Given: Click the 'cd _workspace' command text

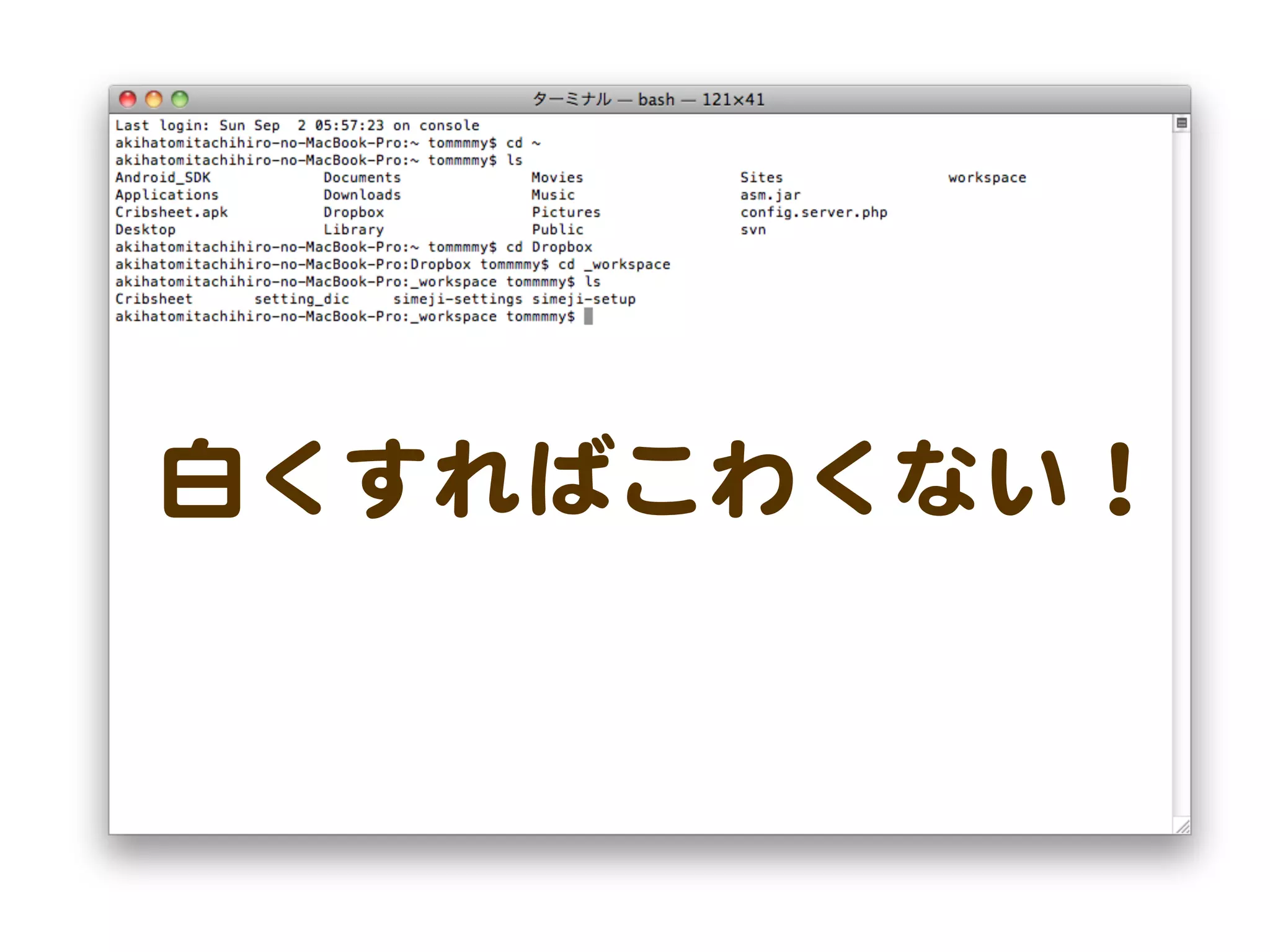Looking at the screenshot, I should click(x=614, y=265).
